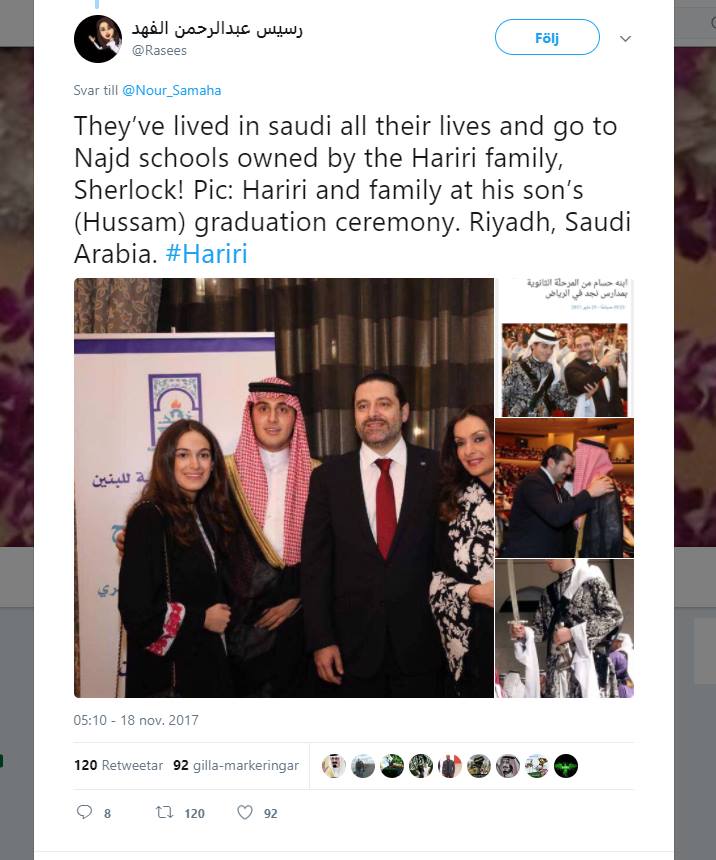Open the tweet timestamp 05:10 - 18 nov. 2017

click(136, 720)
